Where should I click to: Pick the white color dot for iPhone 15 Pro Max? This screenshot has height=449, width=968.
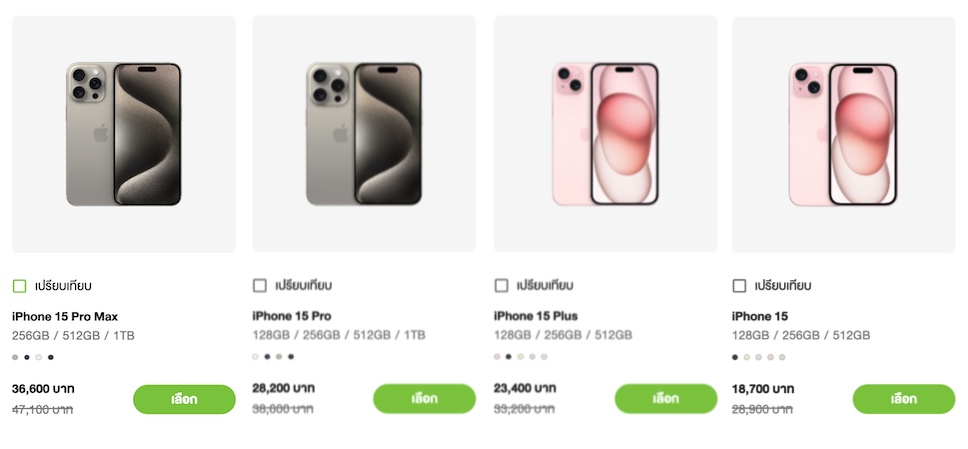(x=39, y=357)
